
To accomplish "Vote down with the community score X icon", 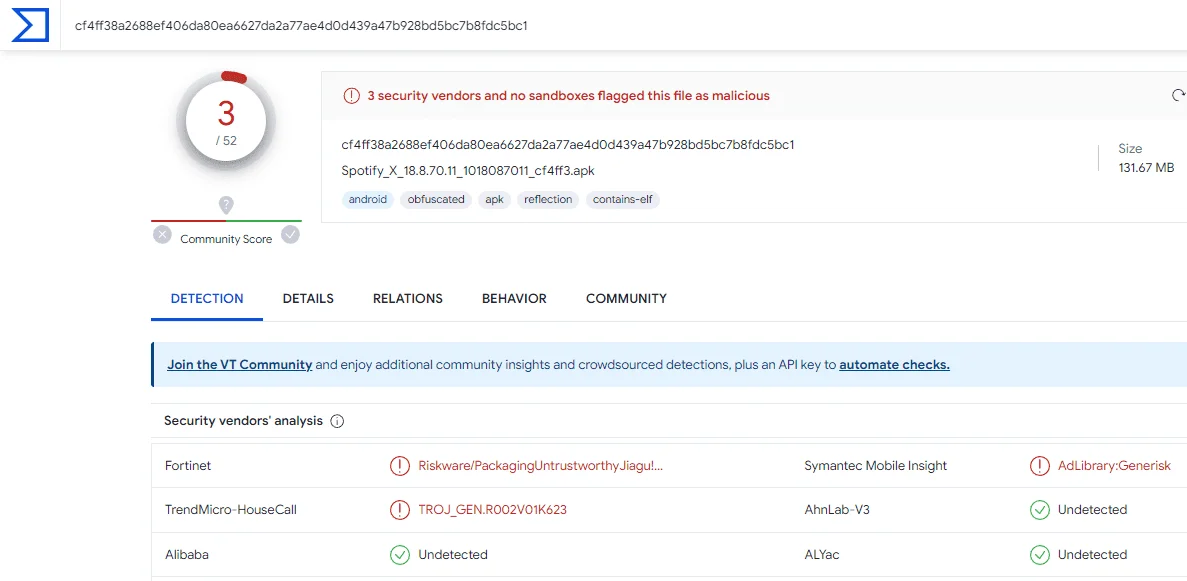I will click(162, 235).
